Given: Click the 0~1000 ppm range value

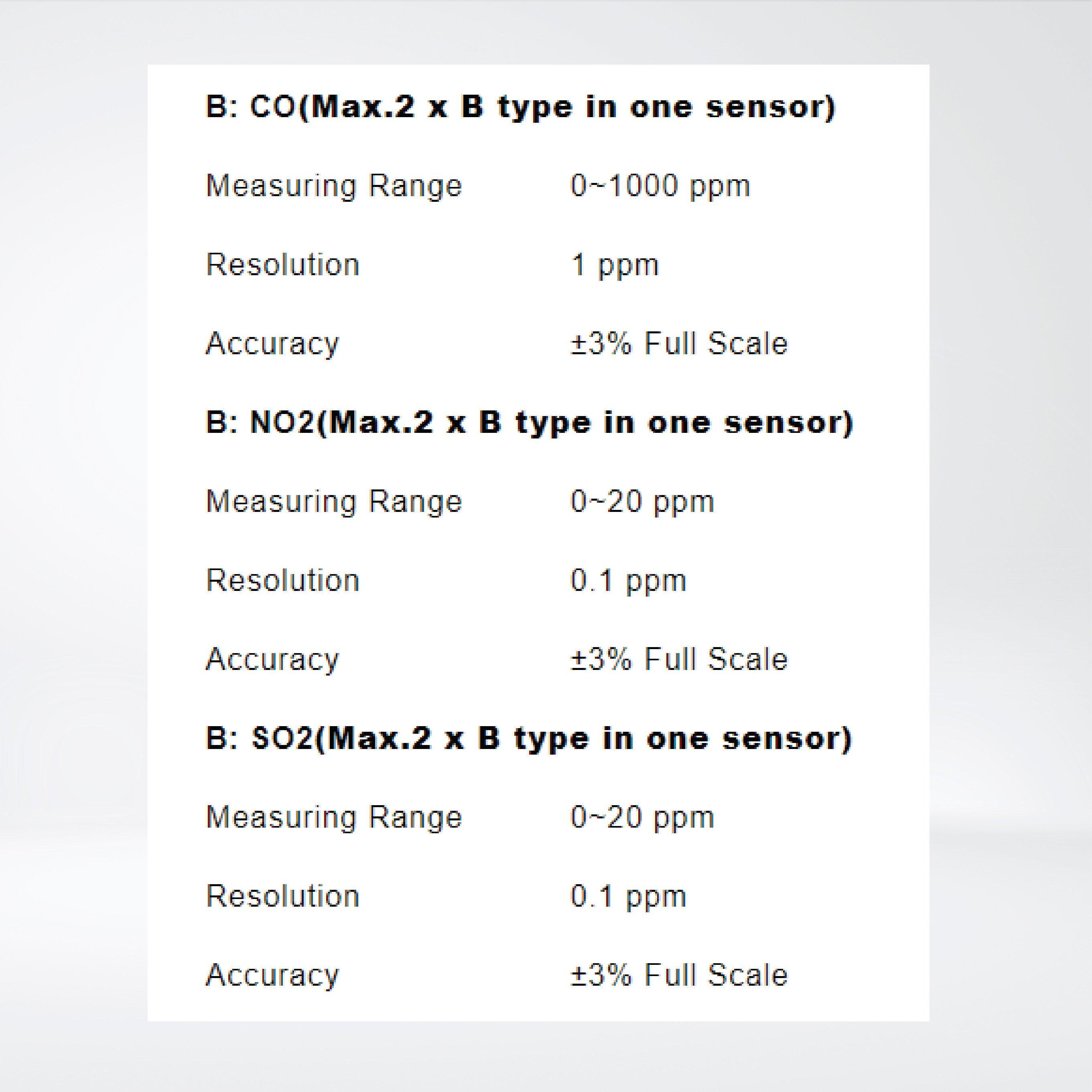Looking at the screenshot, I should [x=660, y=186].
